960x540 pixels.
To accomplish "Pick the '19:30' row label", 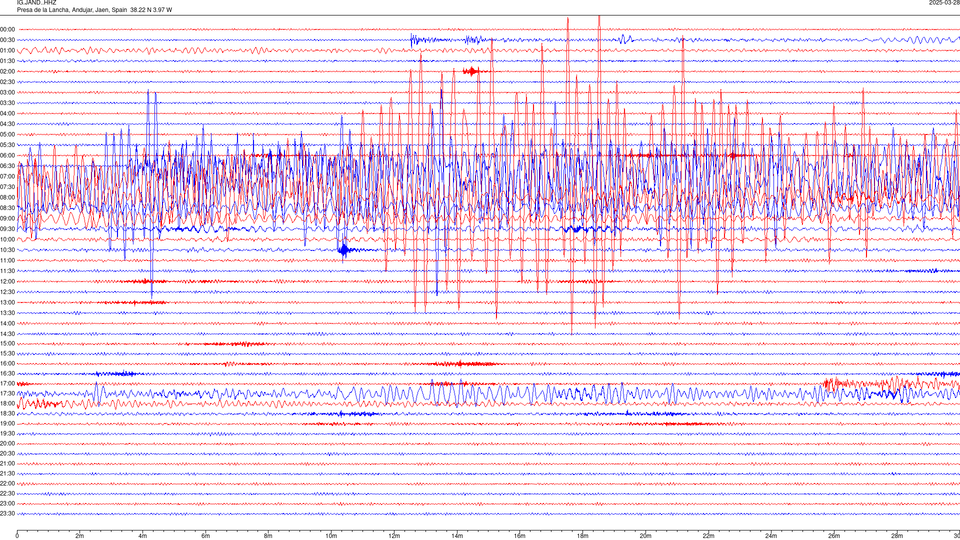I will [7, 433].
